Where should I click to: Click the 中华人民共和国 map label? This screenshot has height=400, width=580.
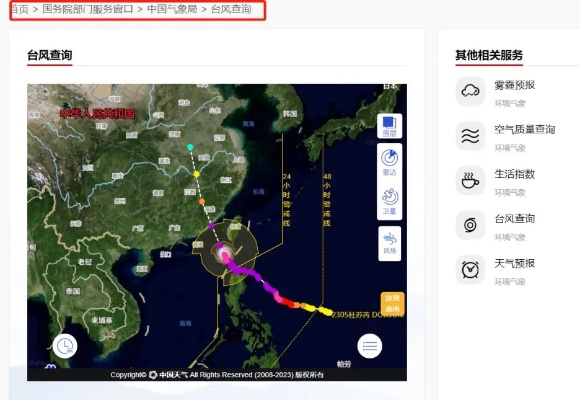click(x=97, y=114)
